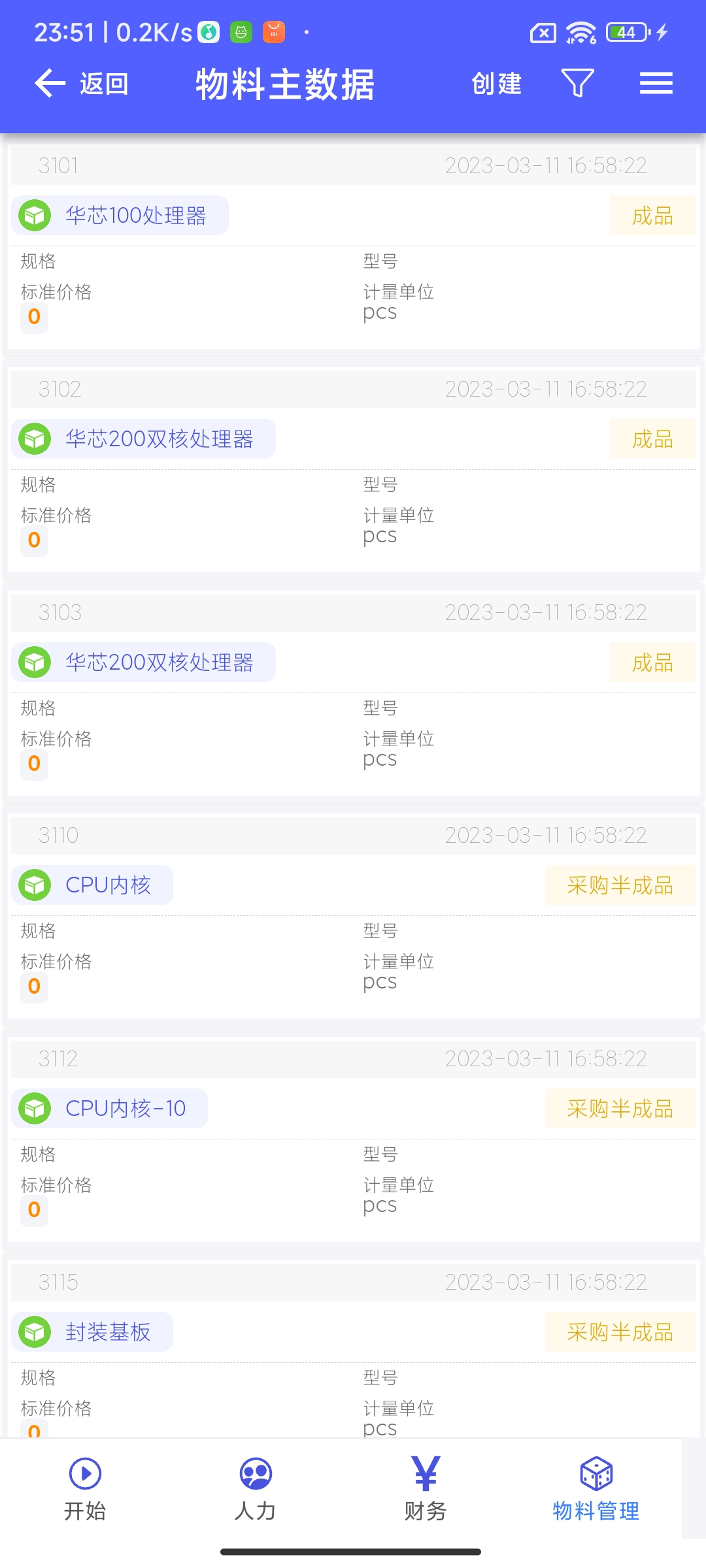Tap the header row of record 3103

353,613
